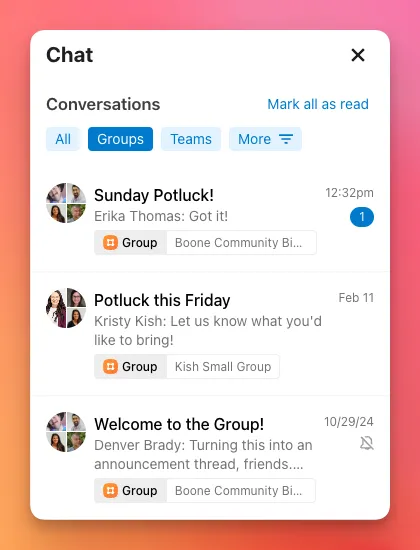Open Welcome to the Group! conversation title

[179, 424]
